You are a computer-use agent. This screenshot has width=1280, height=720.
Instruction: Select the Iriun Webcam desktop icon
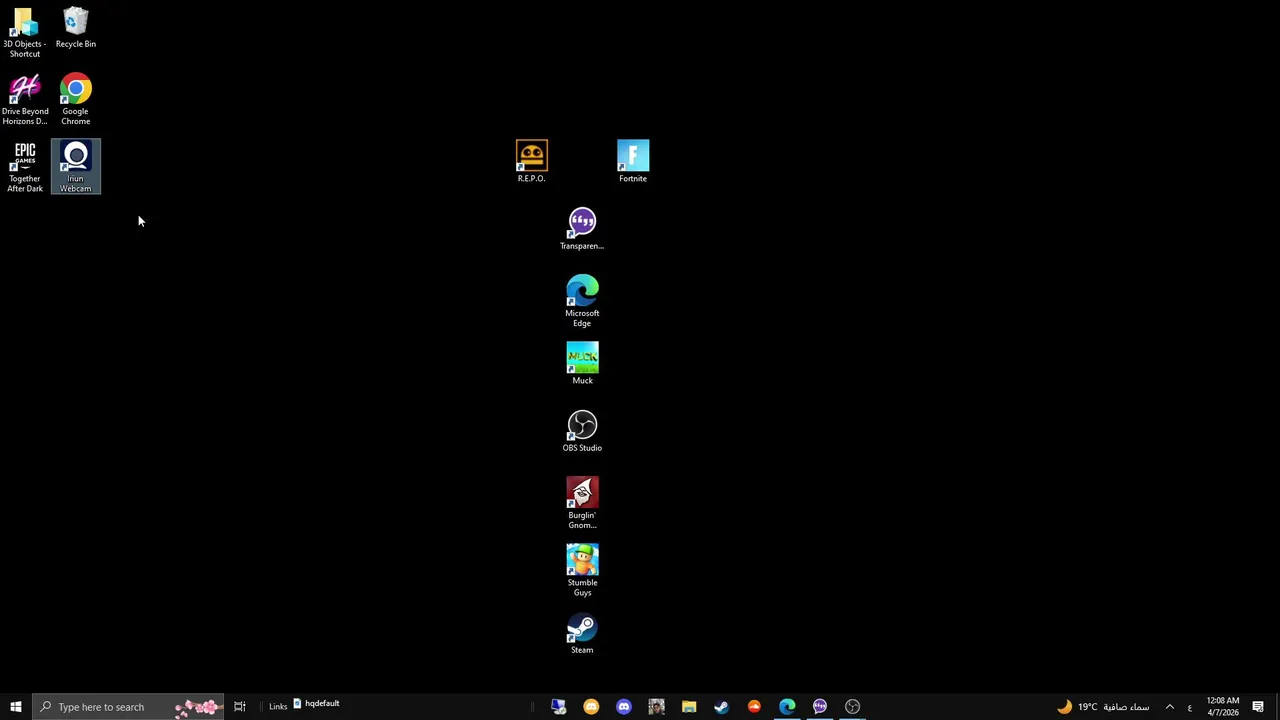pos(76,166)
